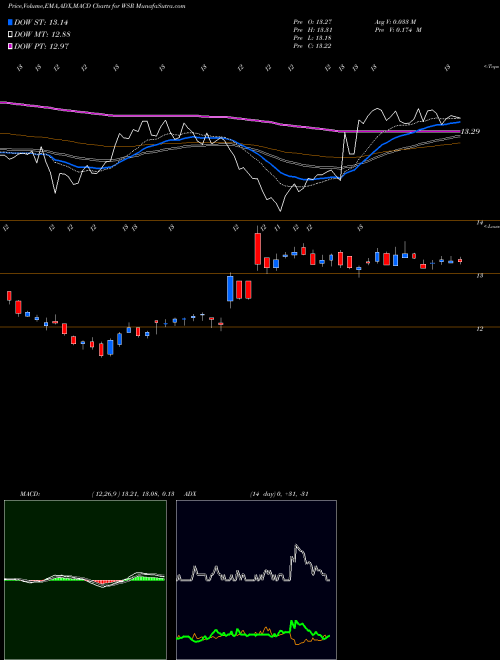The image size is (500, 660).
Task: Open the green MACD histogram panel
Action: click(x=85, y=580)
